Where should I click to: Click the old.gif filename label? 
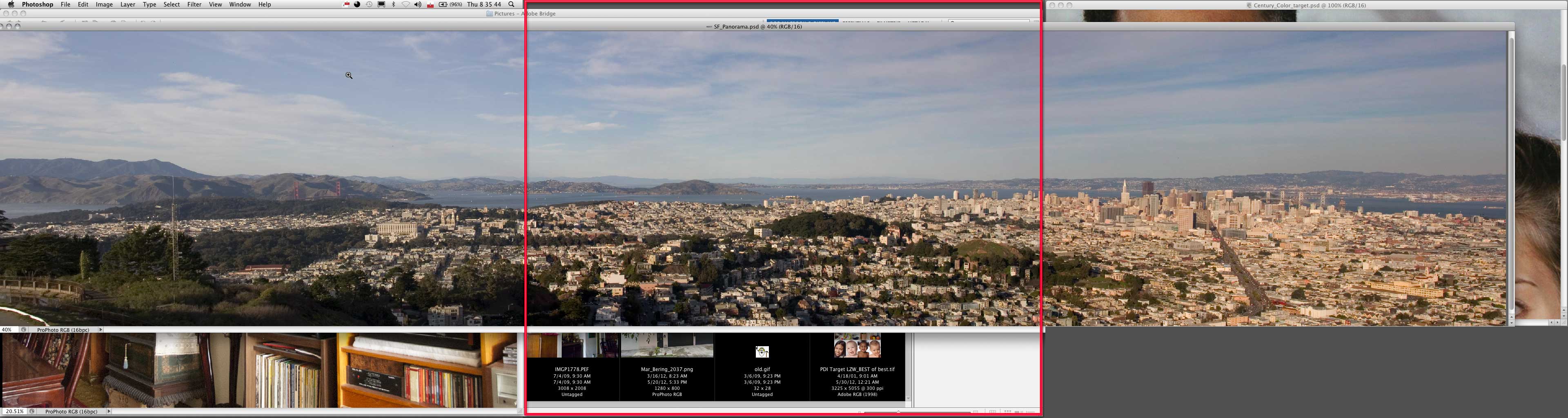[x=762, y=369]
